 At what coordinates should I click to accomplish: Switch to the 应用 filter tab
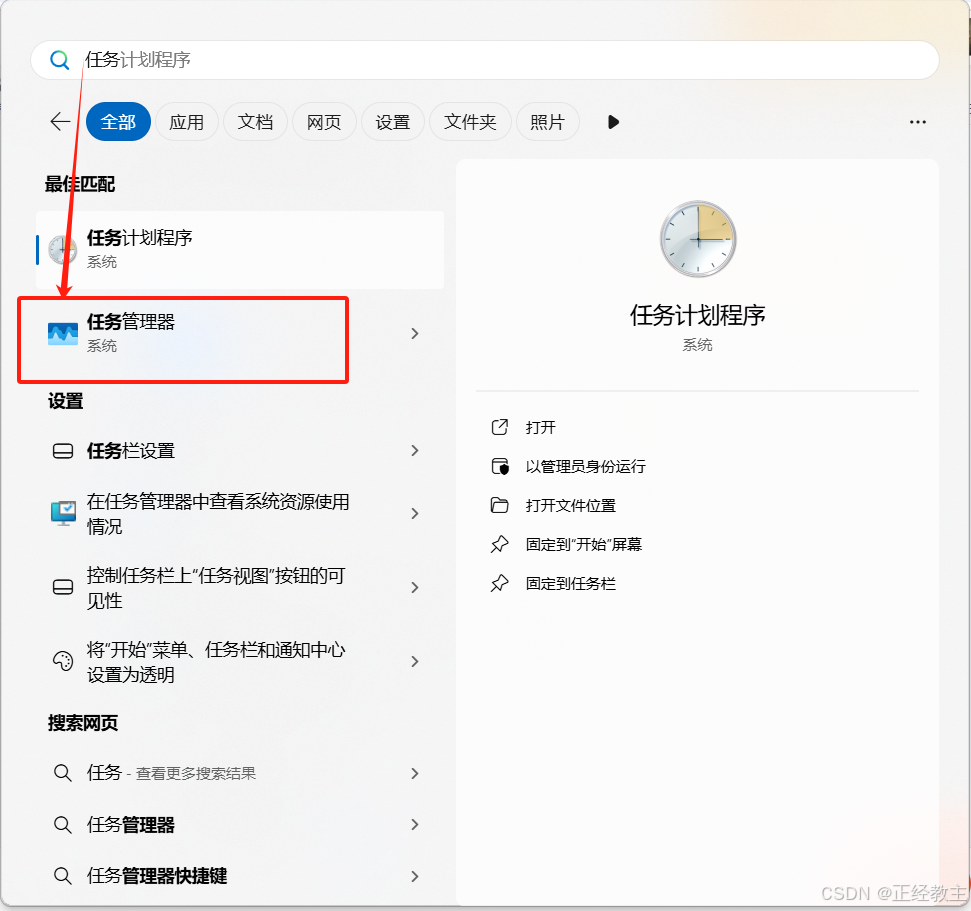(x=186, y=122)
